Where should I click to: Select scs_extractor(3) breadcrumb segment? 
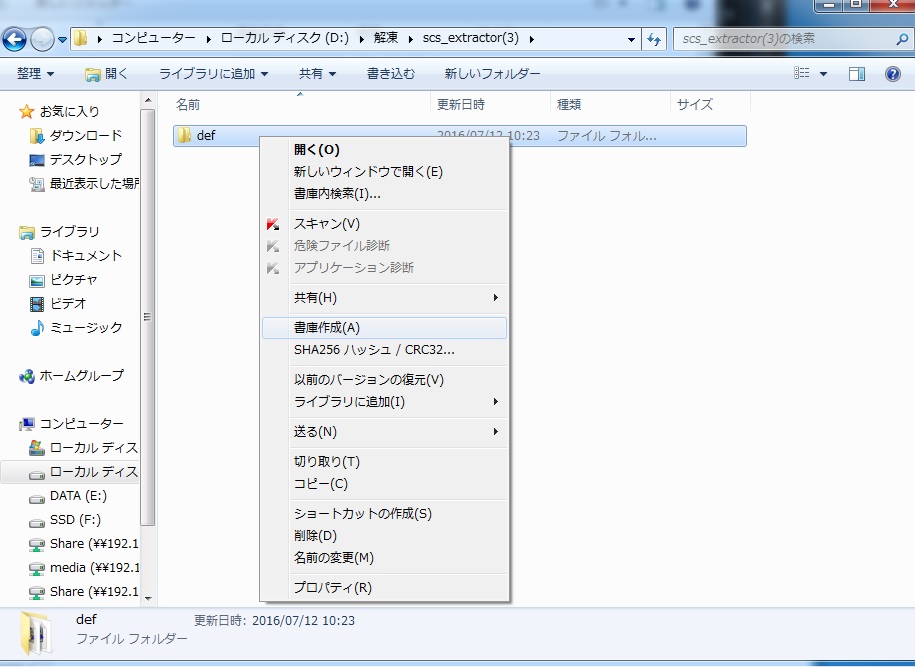(x=470, y=39)
